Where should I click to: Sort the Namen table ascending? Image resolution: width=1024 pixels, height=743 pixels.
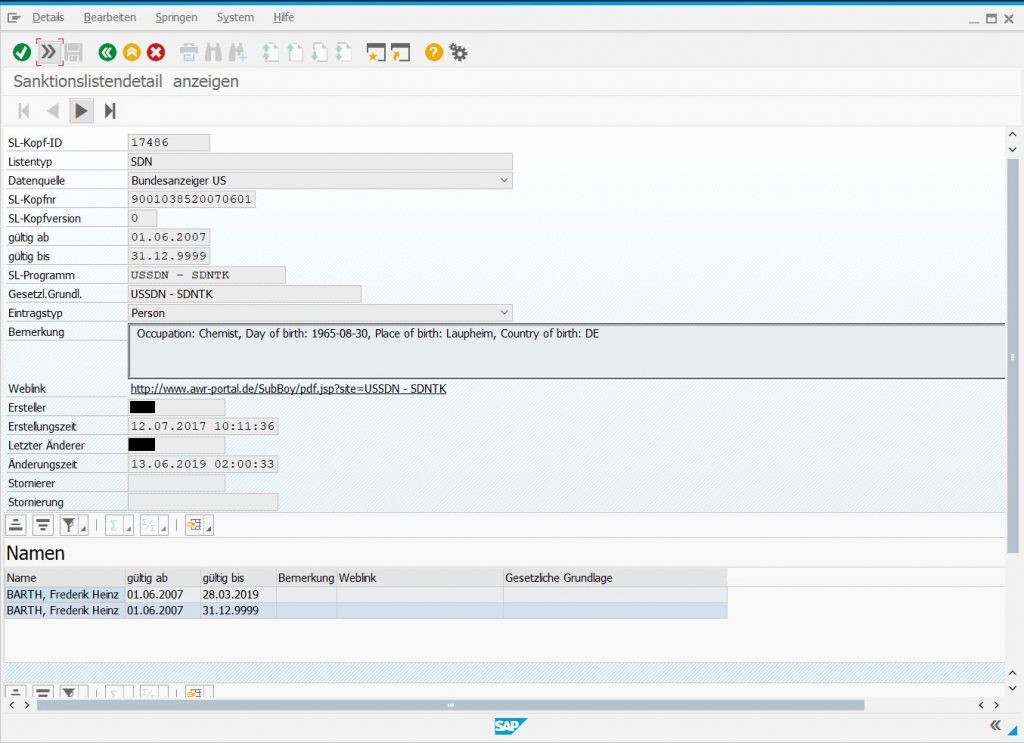[x=15, y=524]
